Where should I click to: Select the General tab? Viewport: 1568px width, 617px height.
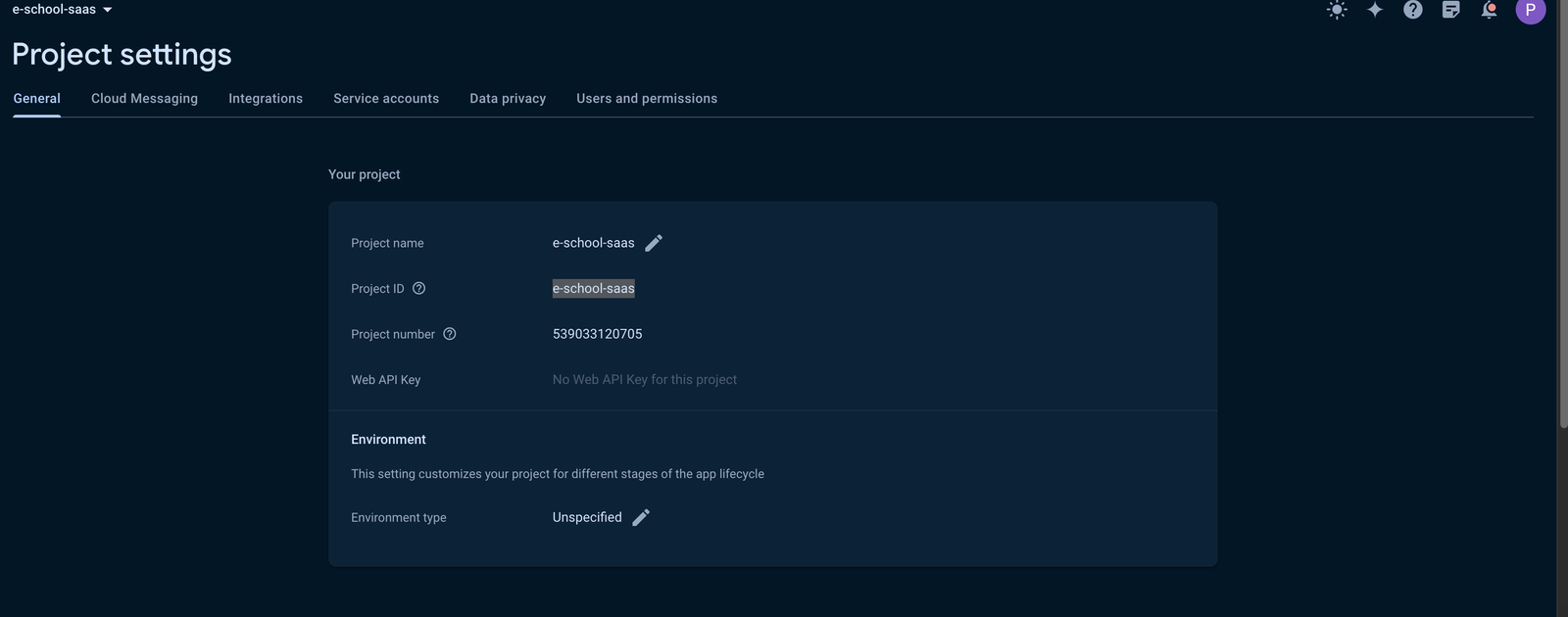[37, 99]
